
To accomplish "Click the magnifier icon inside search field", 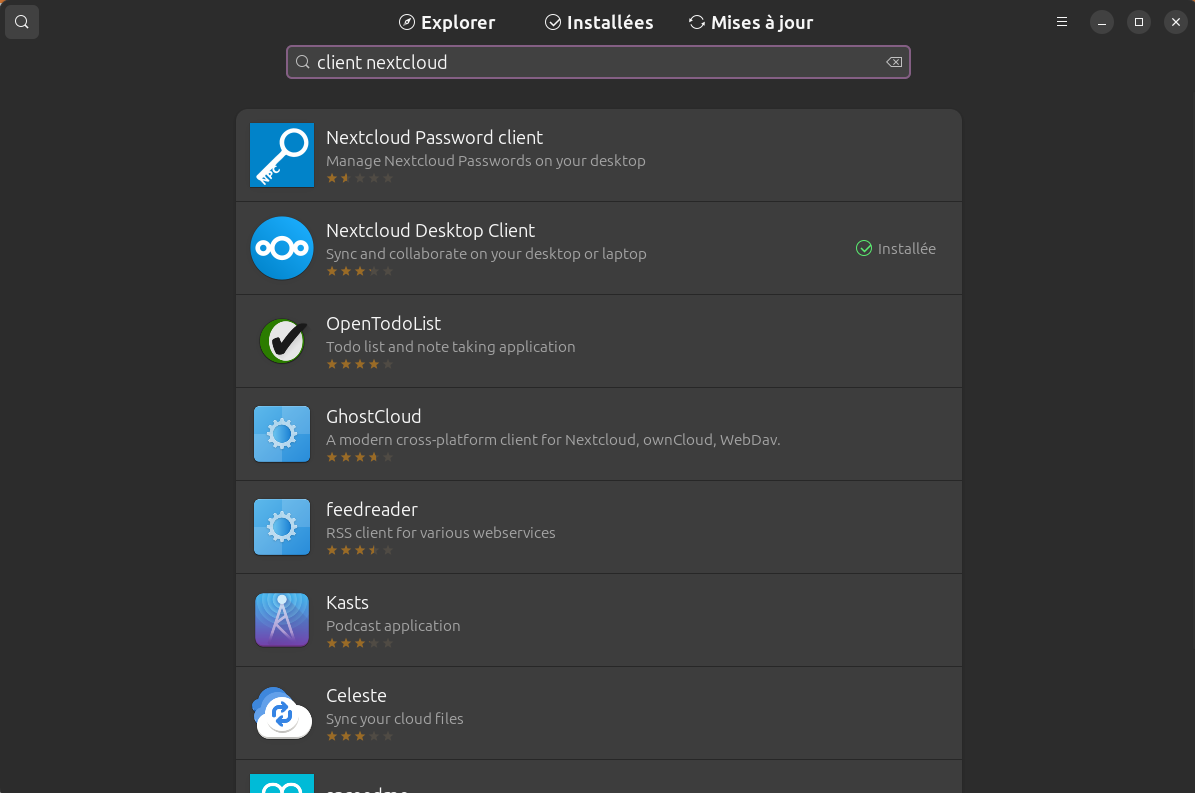I will coord(303,62).
